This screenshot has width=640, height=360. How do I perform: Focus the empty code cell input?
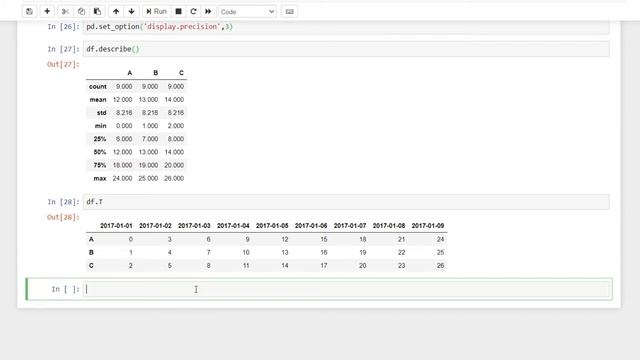[346, 289]
